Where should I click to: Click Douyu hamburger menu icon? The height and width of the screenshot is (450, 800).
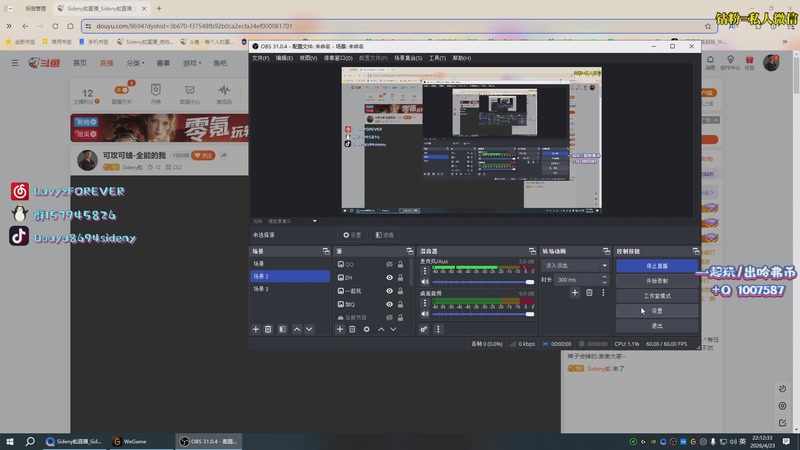[15, 63]
